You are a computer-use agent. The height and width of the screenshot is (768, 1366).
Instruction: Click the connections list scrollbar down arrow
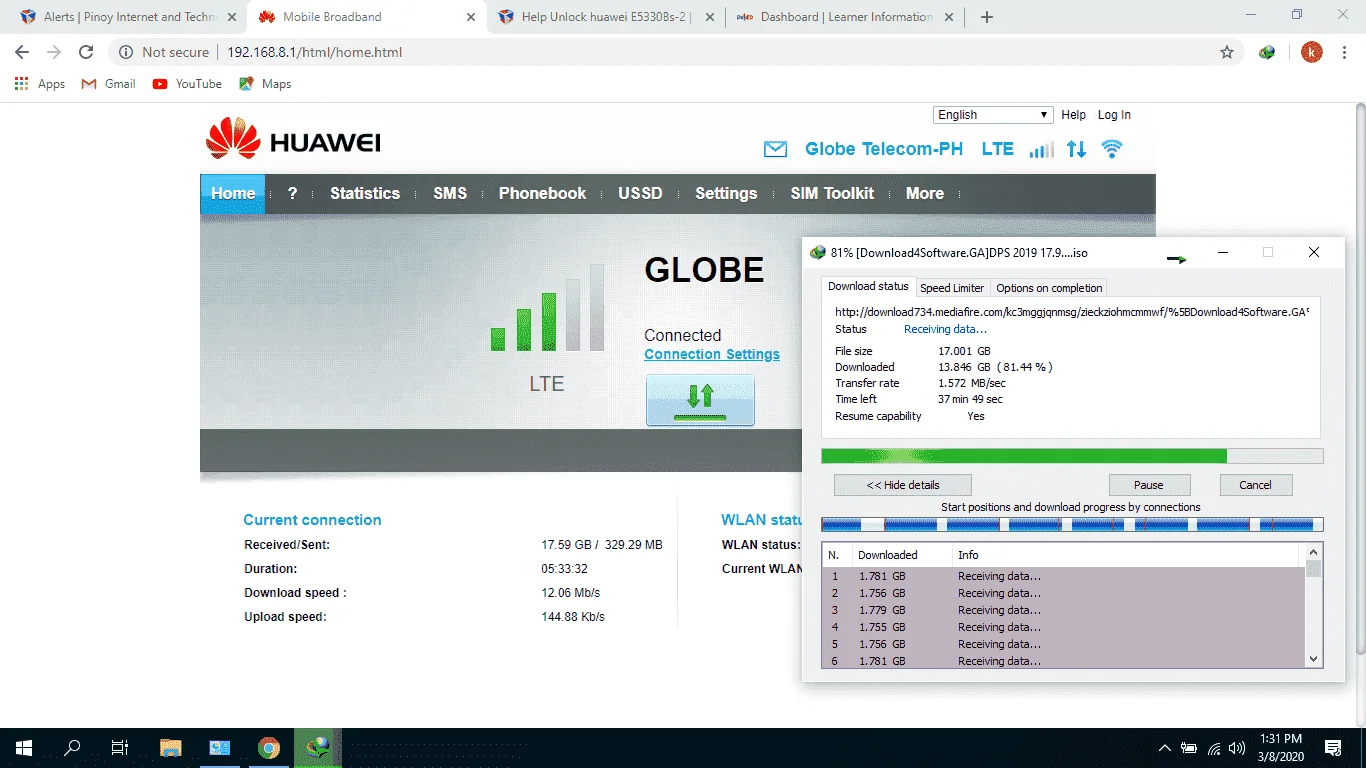pyautogui.click(x=1314, y=659)
